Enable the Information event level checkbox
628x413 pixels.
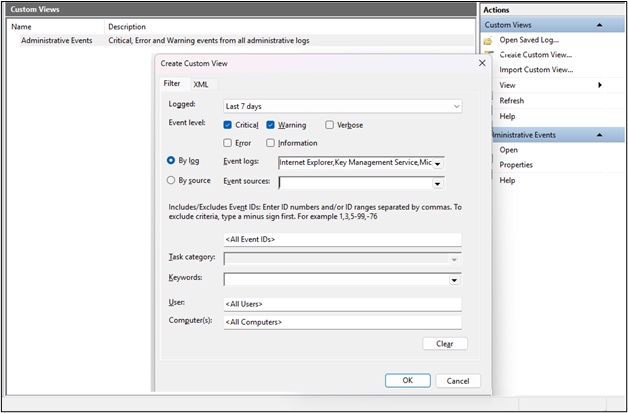point(271,143)
